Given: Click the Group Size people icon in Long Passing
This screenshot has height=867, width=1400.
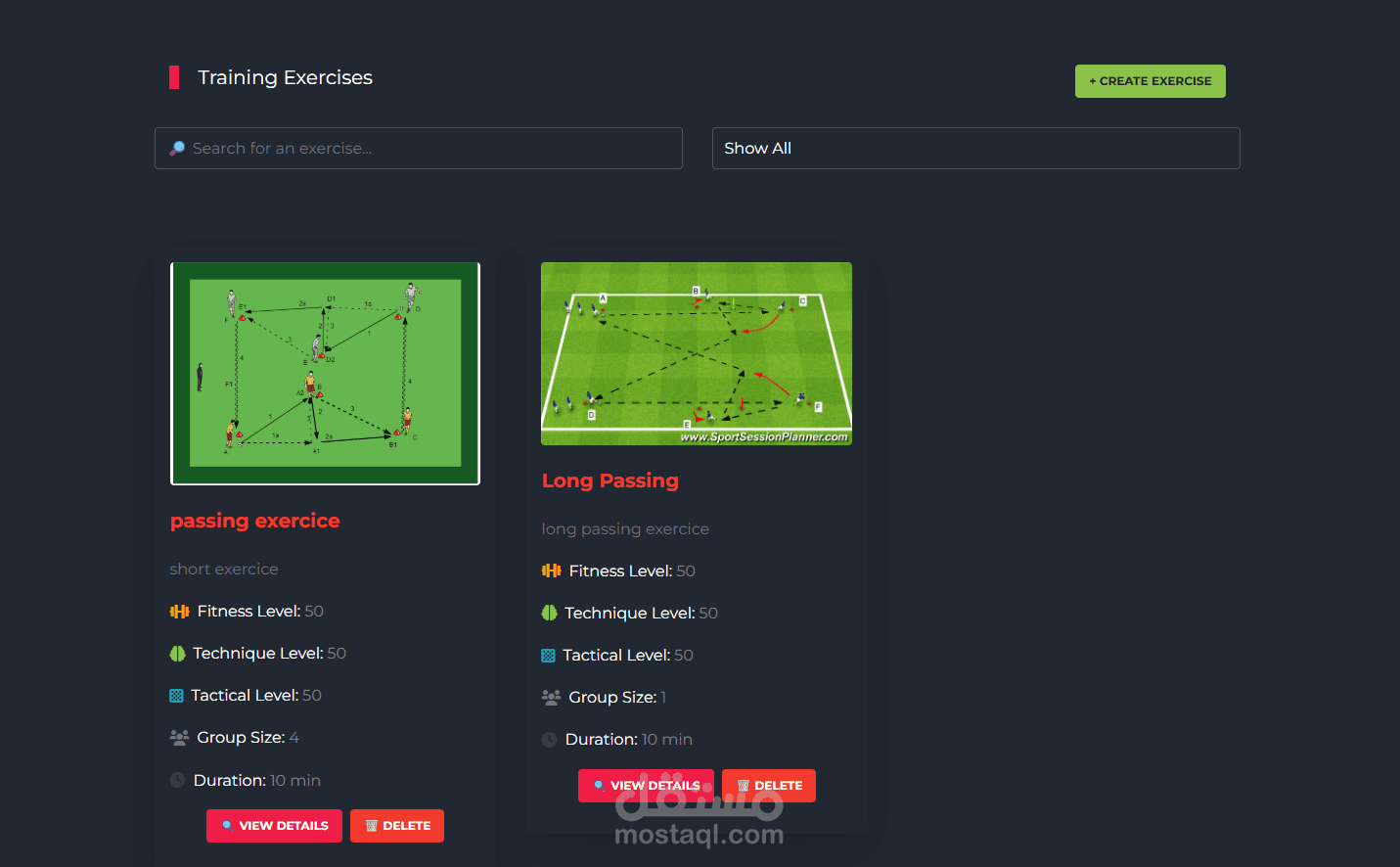Looking at the screenshot, I should [552, 697].
